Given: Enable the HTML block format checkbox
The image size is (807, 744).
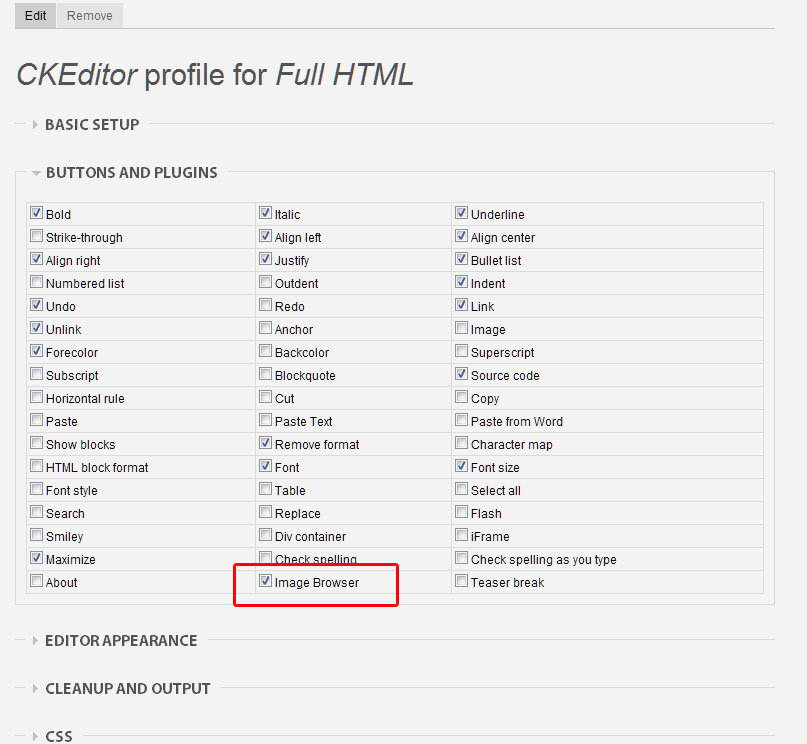Looking at the screenshot, I should coord(37,466).
